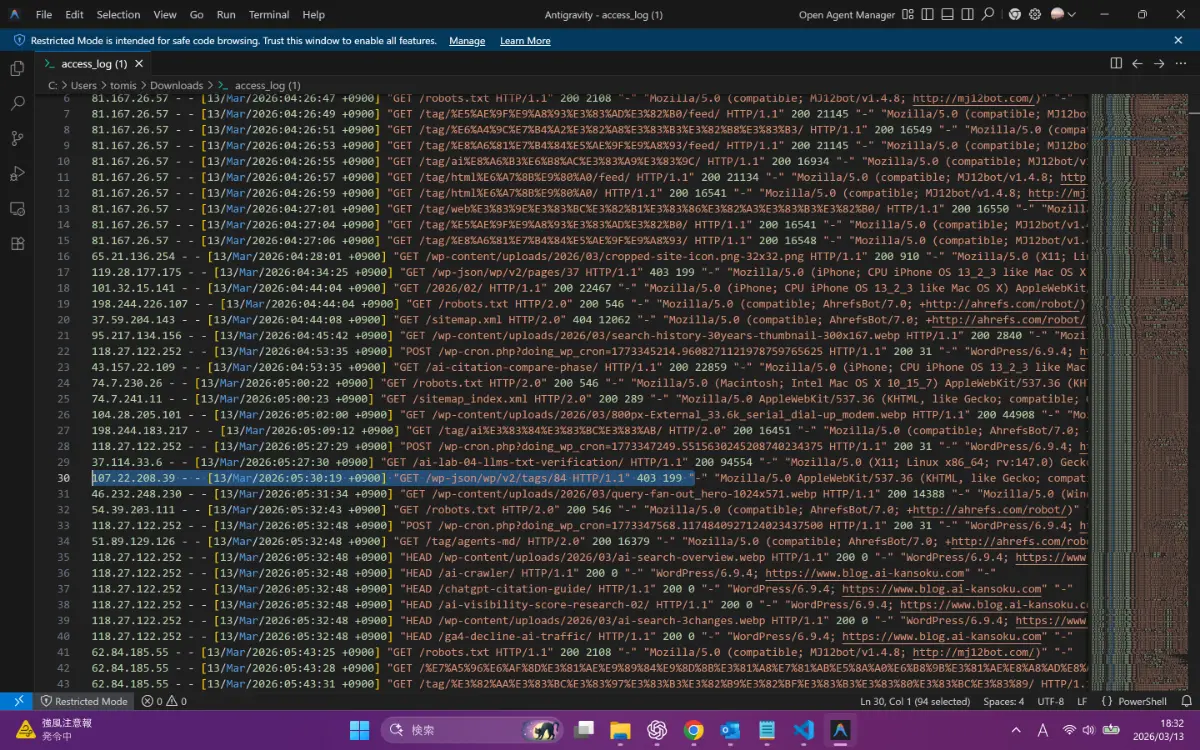Split the editor with the split icon
The image size is (1200, 750).
1117,62
